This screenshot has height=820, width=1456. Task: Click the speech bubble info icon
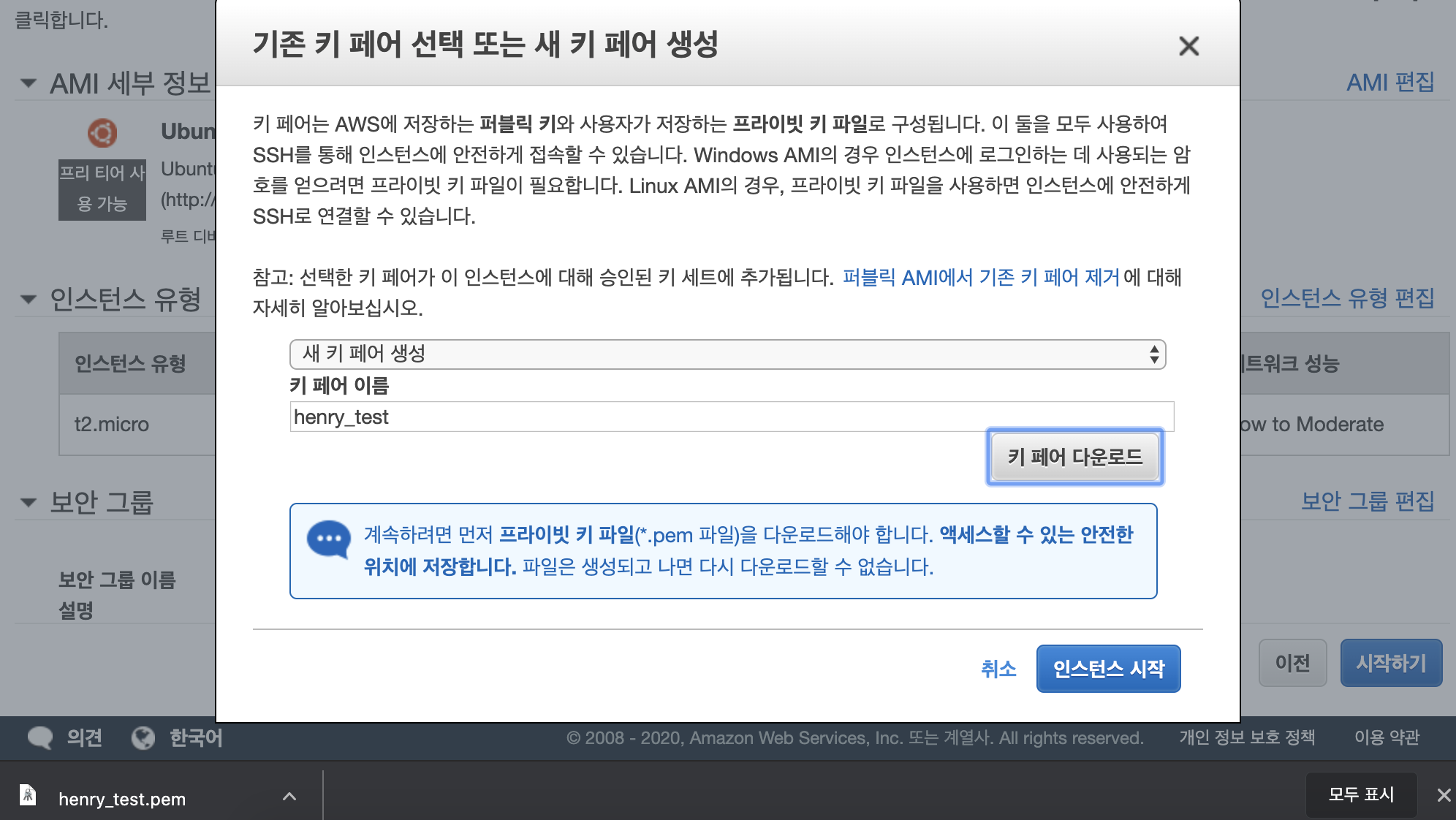(328, 539)
